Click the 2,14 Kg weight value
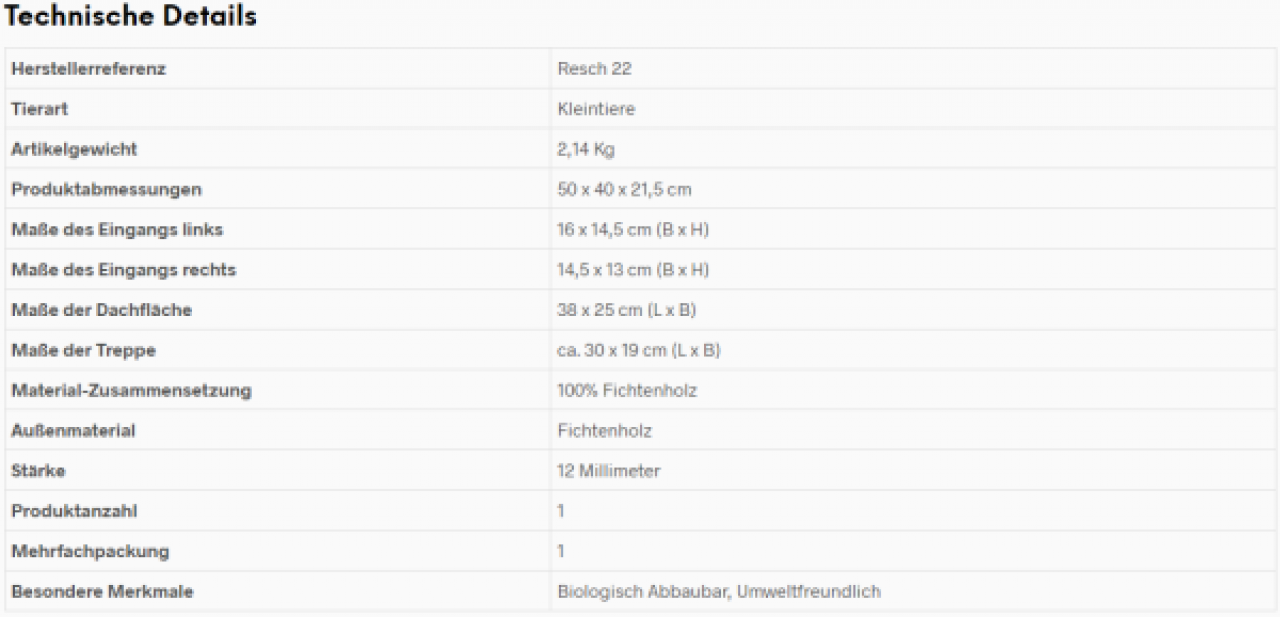 tap(586, 149)
